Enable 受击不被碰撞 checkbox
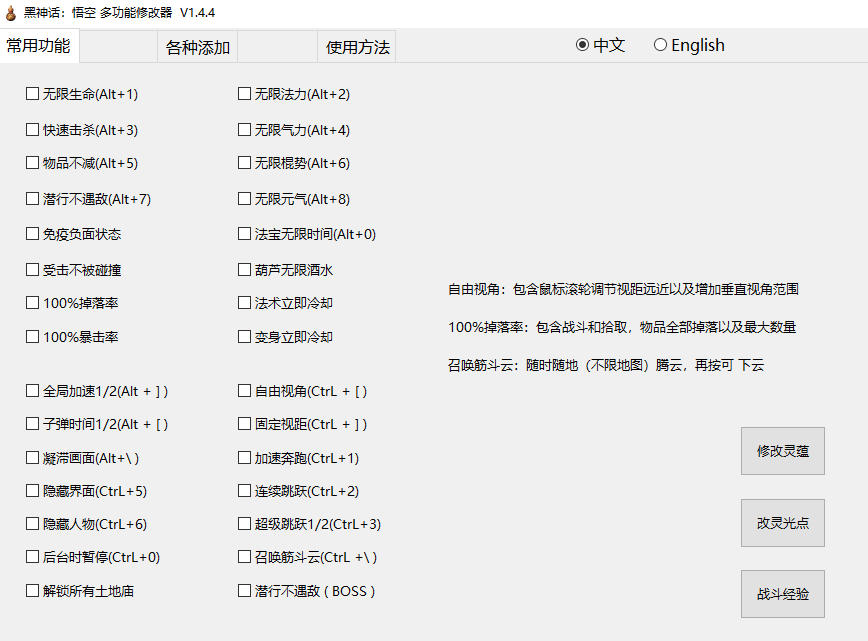This screenshot has width=868, height=641. click(x=33, y=270)
